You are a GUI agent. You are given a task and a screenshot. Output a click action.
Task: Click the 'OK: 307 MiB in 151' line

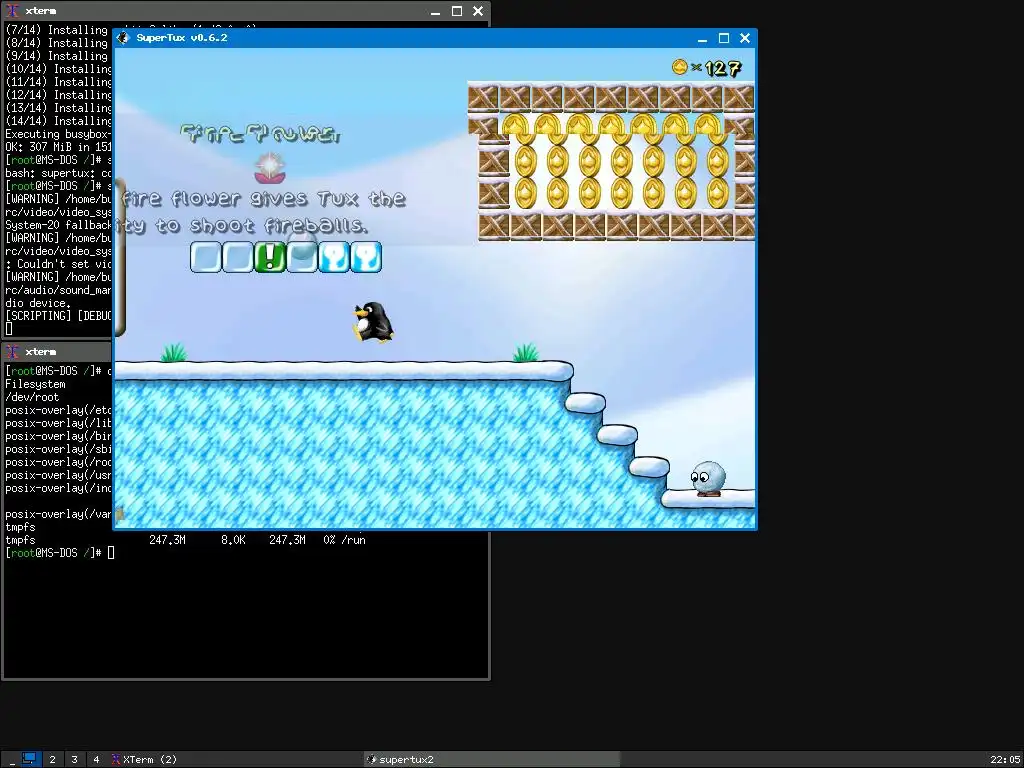(59, 147)
